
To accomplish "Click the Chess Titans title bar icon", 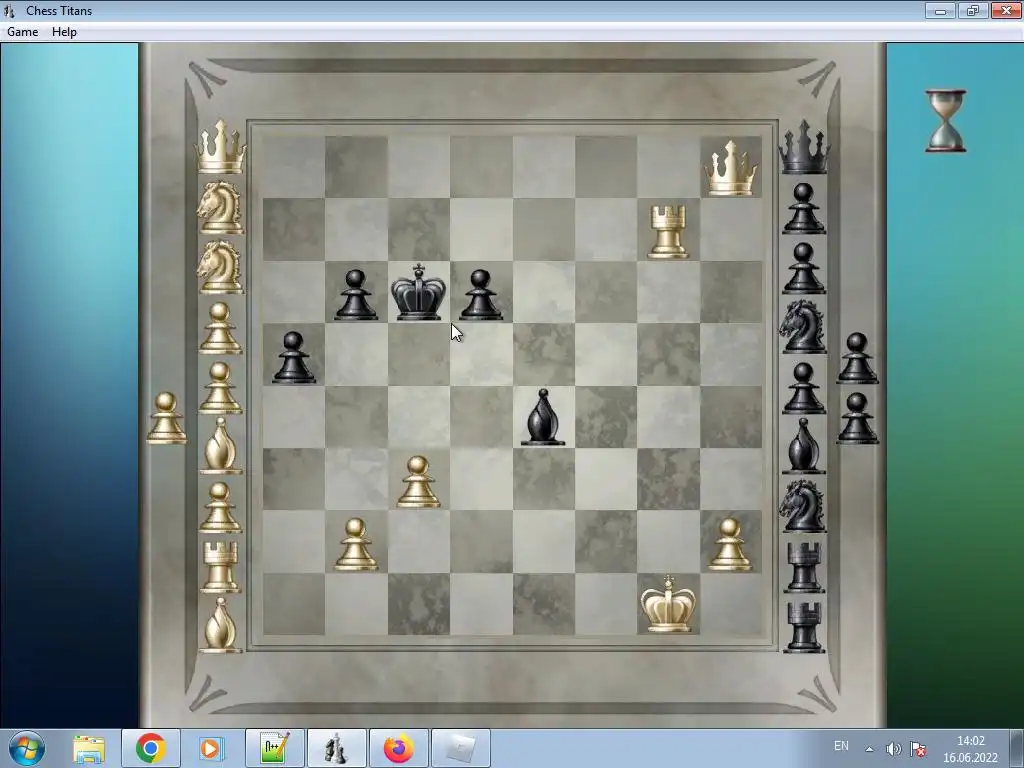I will (x=9, y=10).
